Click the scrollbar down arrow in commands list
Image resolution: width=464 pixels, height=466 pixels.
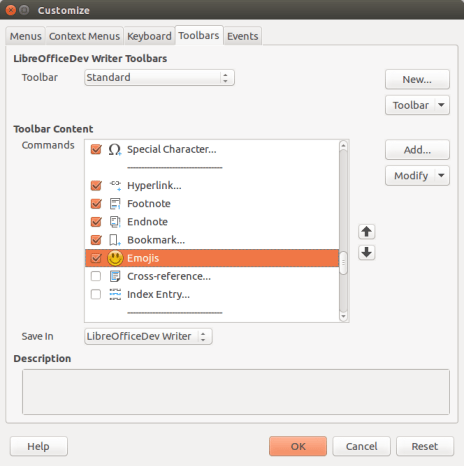[x=343, y=316]
